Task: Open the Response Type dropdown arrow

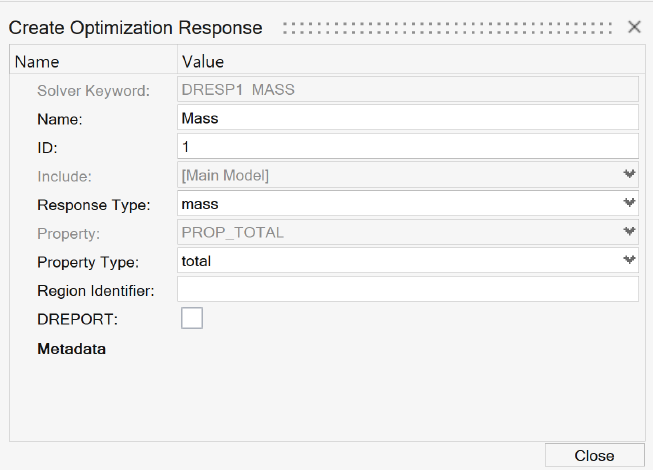Action: 629,204
